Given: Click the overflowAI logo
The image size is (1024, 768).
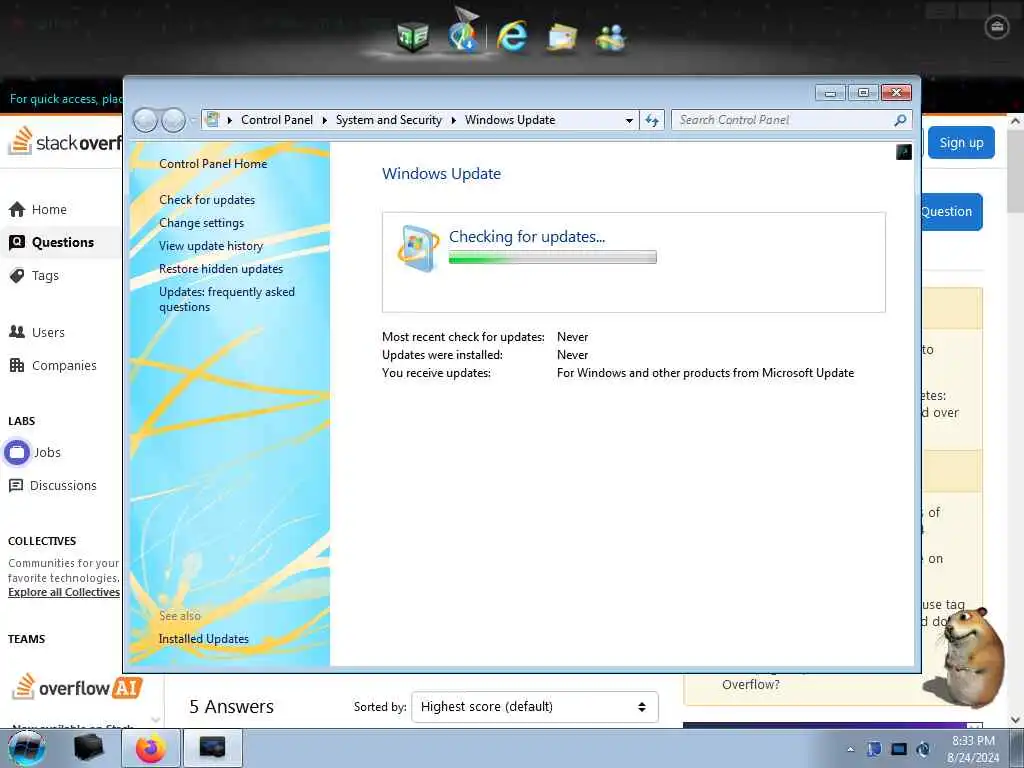Looking at the screenshot, I should tap(77, 687).
